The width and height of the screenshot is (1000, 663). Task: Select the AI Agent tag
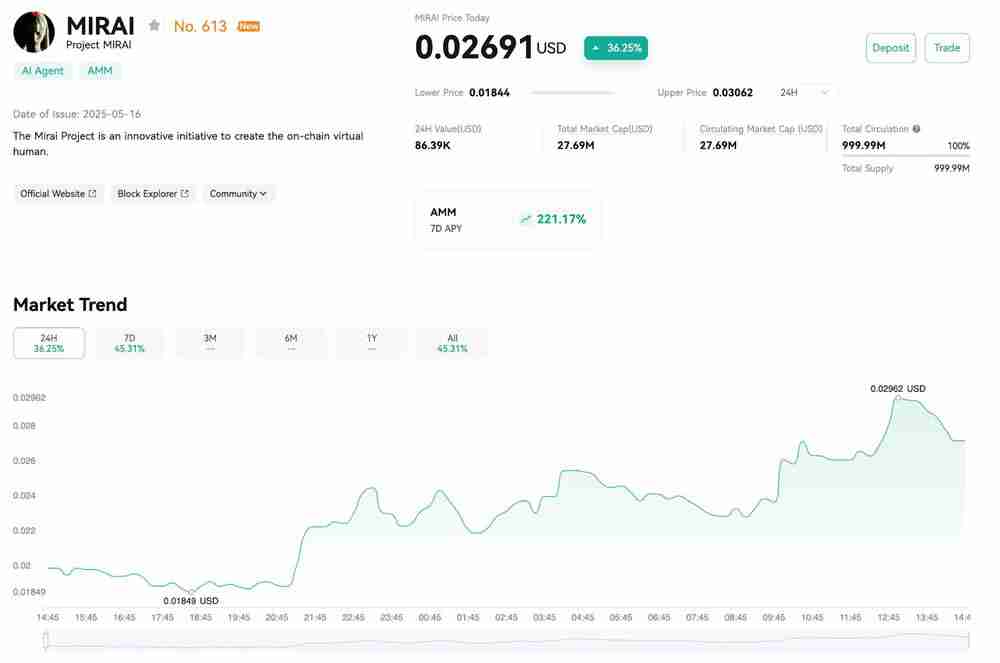(x=42, y=71)
